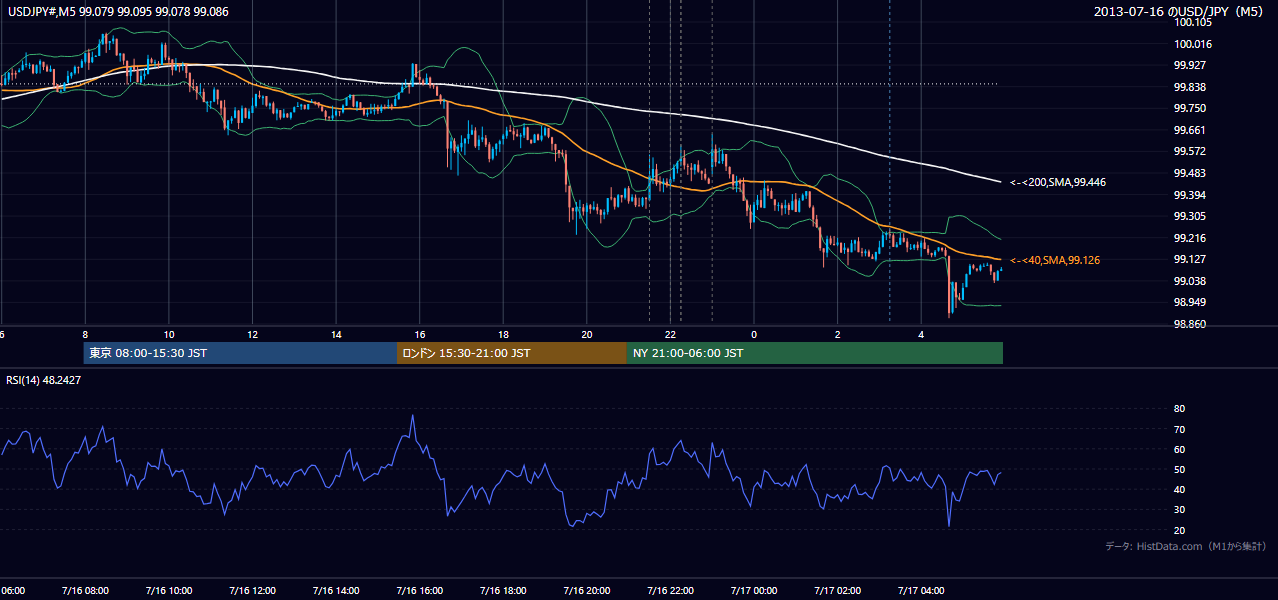Click price axis label 99.483
Viewport: 1278px width, 600px height.
click(1191, 173)
